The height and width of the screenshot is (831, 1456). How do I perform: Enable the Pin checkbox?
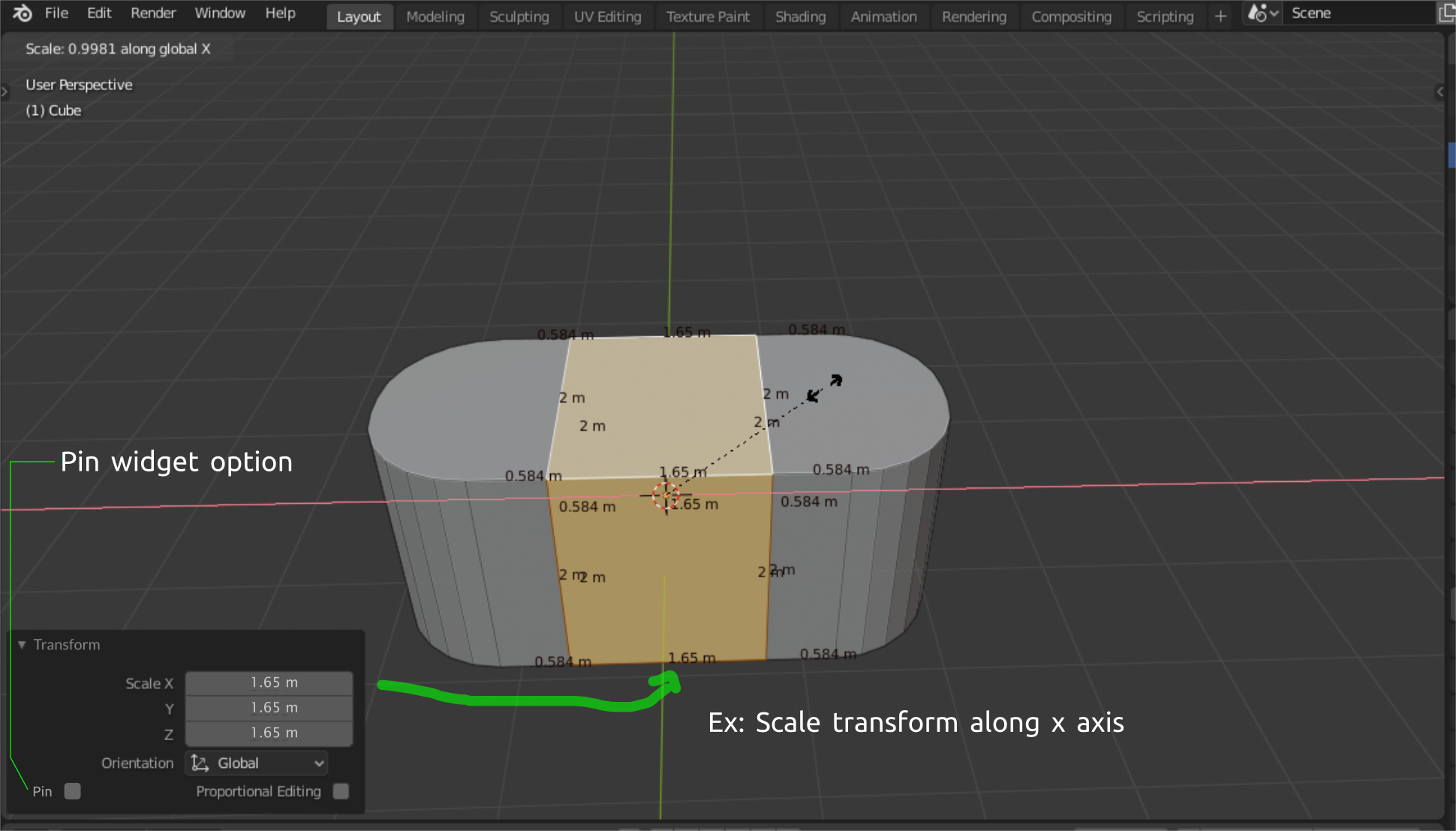pos(72,791)
